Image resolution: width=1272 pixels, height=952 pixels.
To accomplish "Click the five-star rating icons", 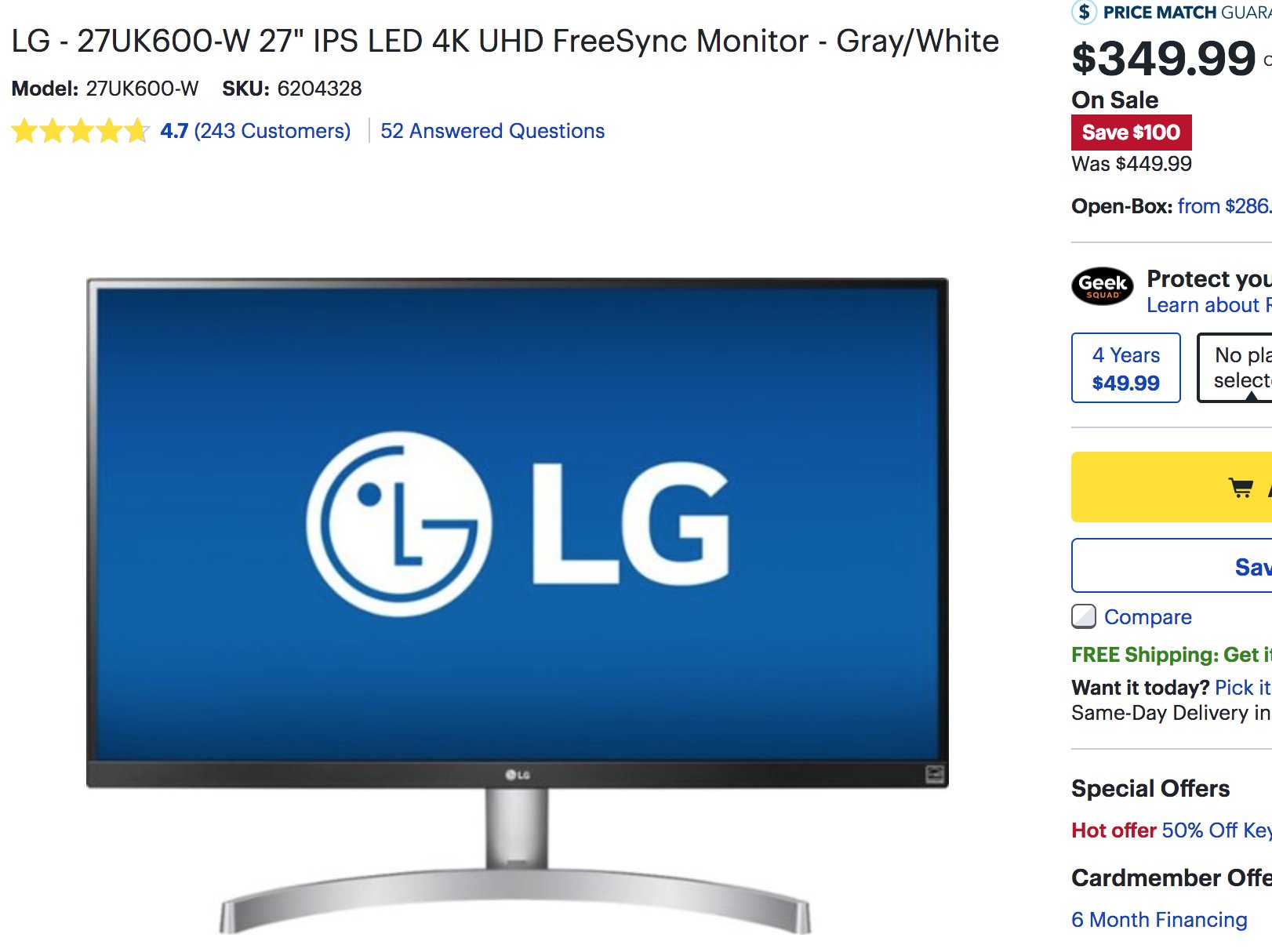I will (x=80, y=131).
